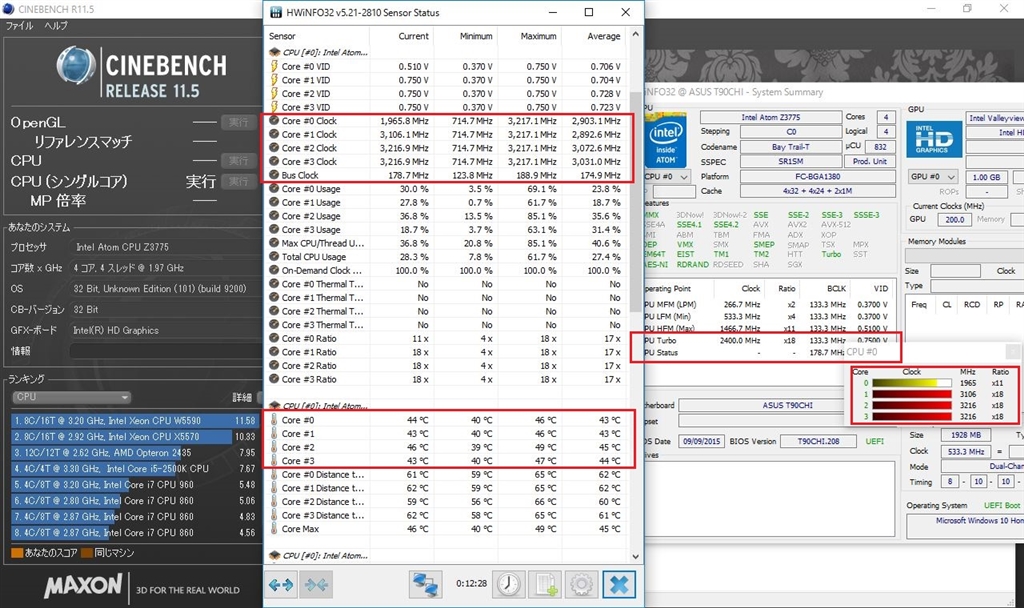Click the On-Demand Clock sensor row
This screenshot has height=608, width=1024.
[447, 270]
